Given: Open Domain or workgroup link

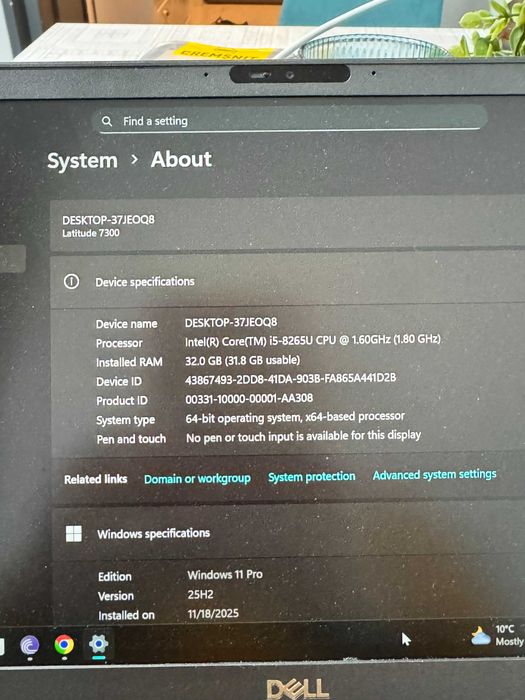Looking at the screenshot, I should coord(197,479).
